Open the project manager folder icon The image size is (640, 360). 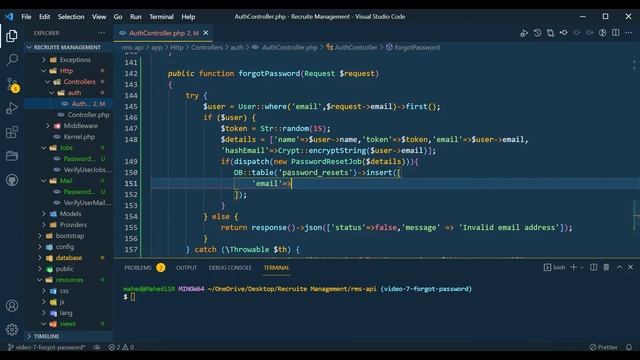pos(12,156)
